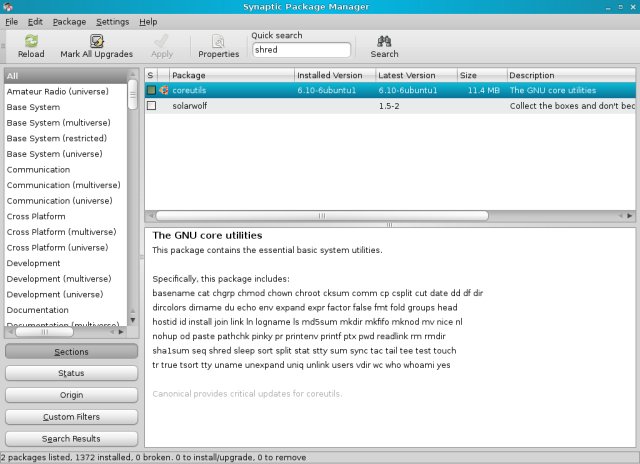Sort by the Description column header
Screen dimensions: 640x464
571,75
